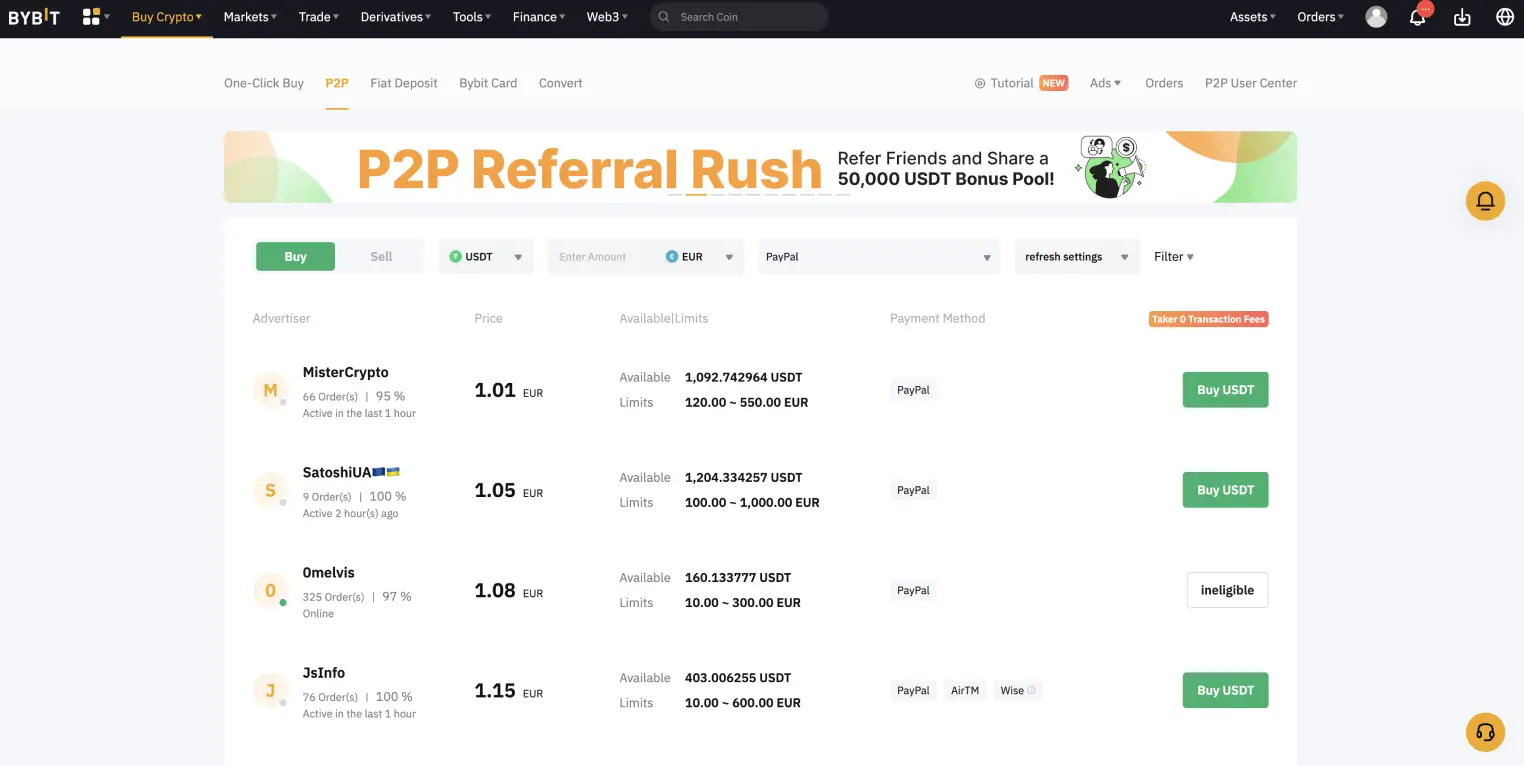This screenshot has height=766, width=1524.
Task: Click the 1.01 EUR price
Action: pos(508,390)
